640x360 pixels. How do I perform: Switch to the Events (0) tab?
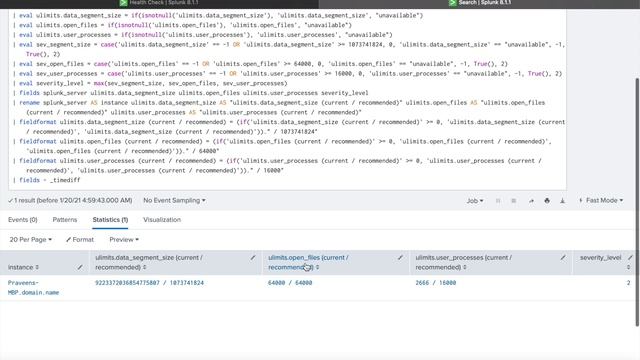(x=22, y=220)
